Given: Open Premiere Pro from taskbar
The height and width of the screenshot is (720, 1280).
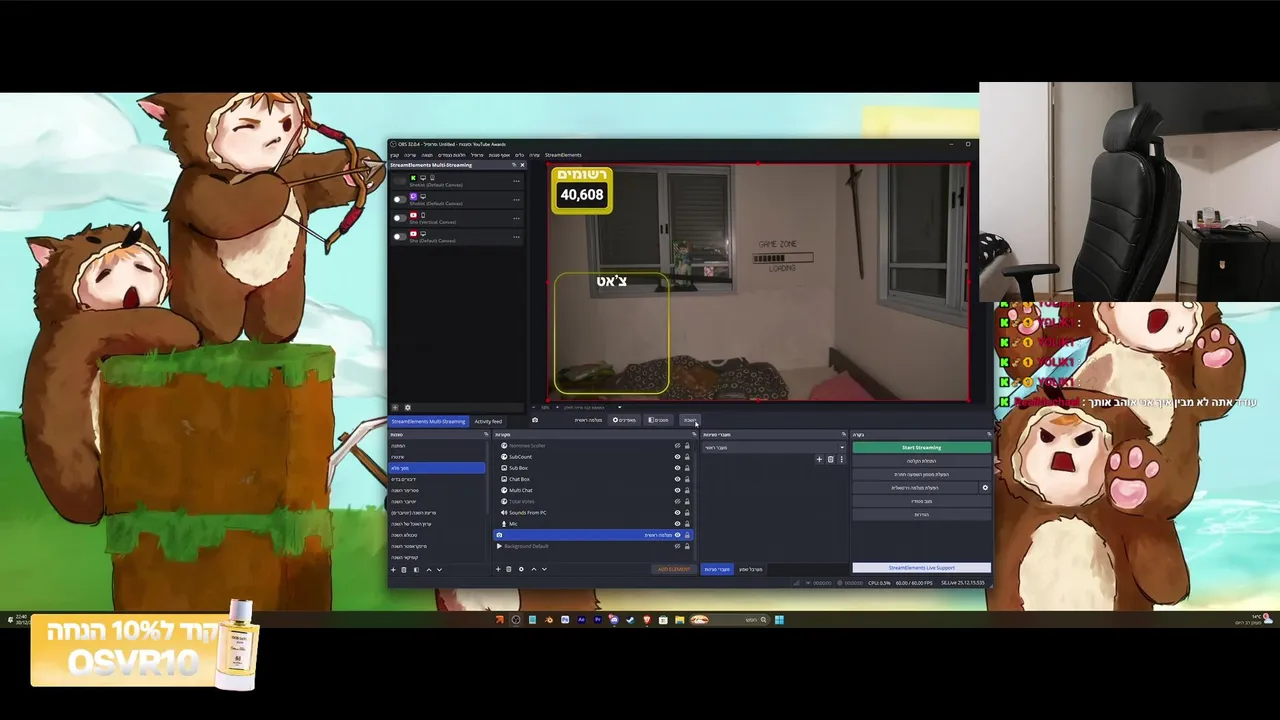Looking at the screenshot, I should coord(598,620).
